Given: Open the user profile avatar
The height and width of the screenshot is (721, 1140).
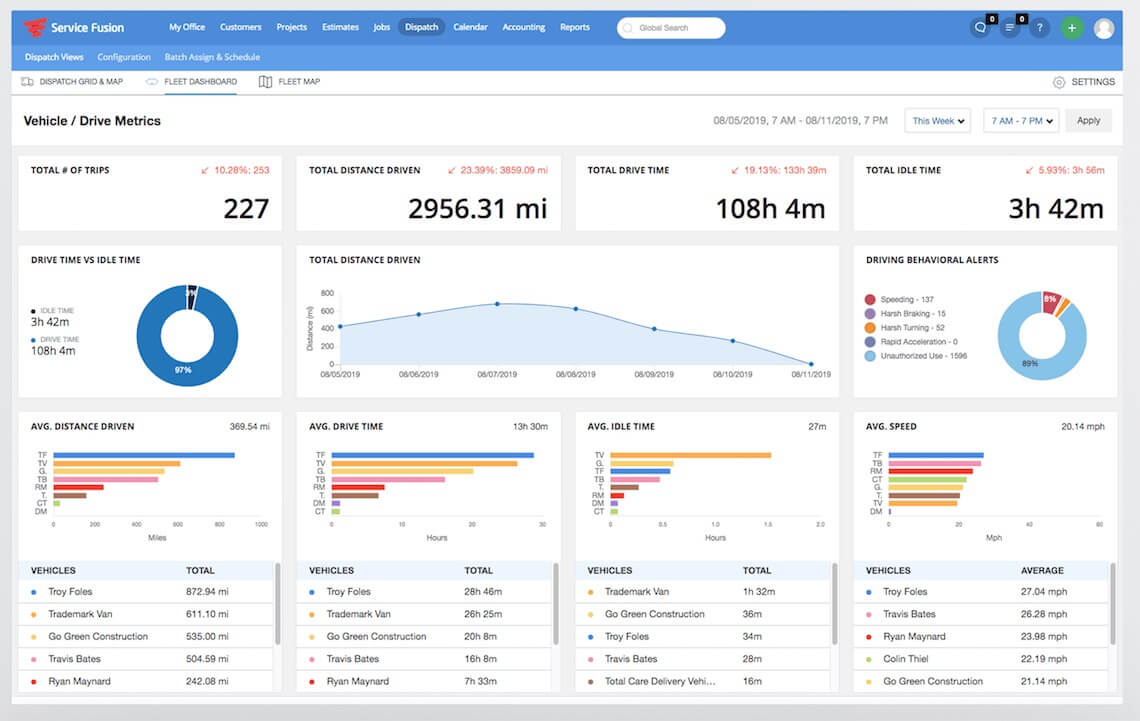Looking at the screenshot, I should click(x=1104, y=28).
